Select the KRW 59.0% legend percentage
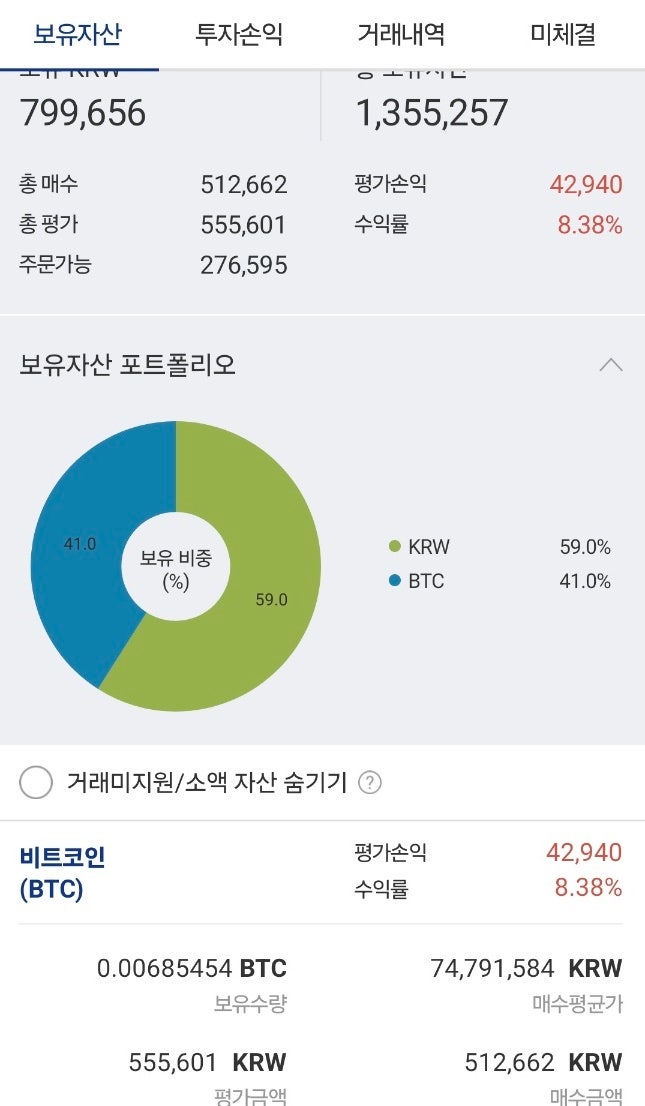Image resolution: width=645 pixels, height=1106 pixels. pos(585,547)
